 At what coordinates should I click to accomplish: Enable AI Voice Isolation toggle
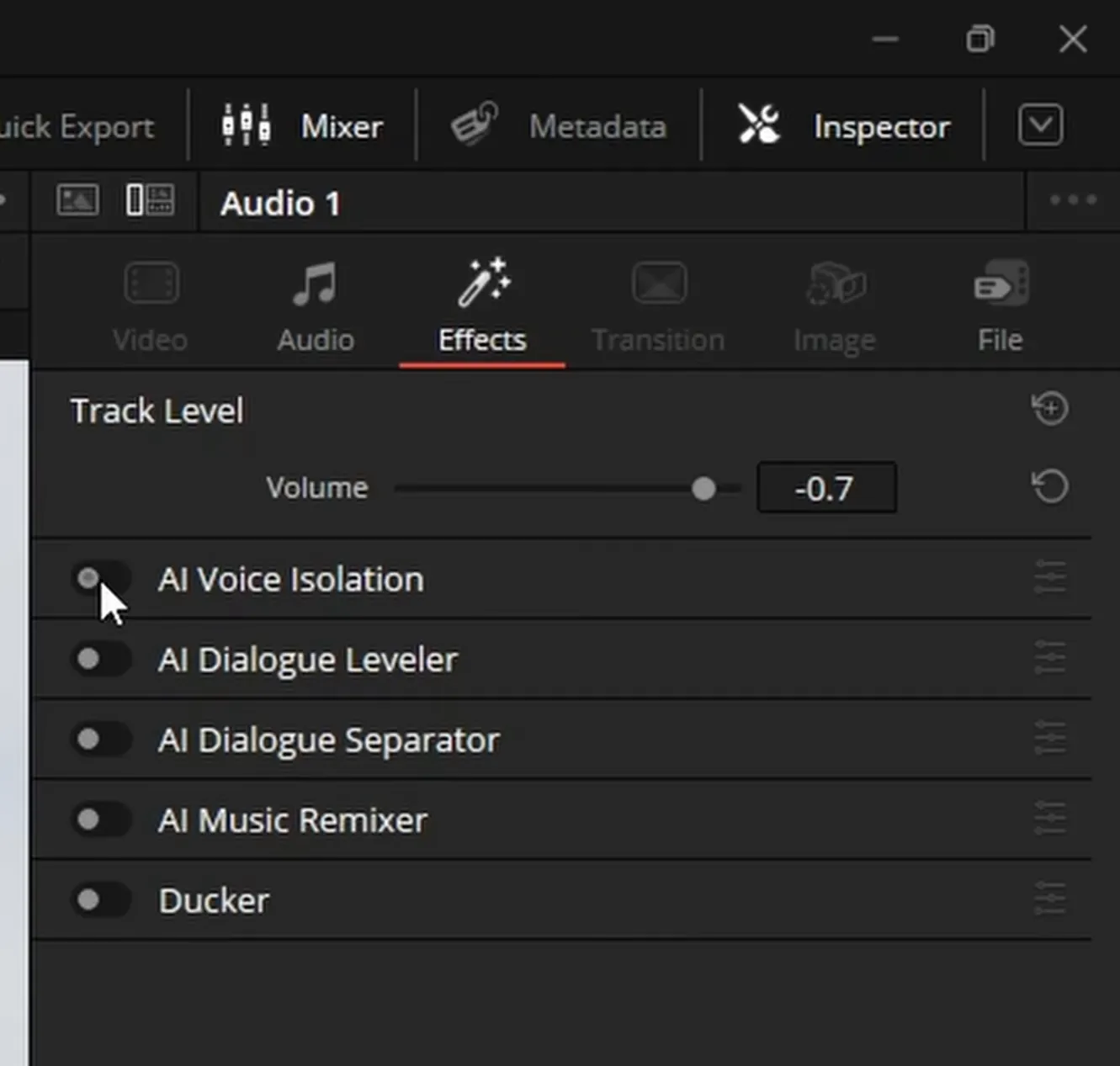pos(100,579)
